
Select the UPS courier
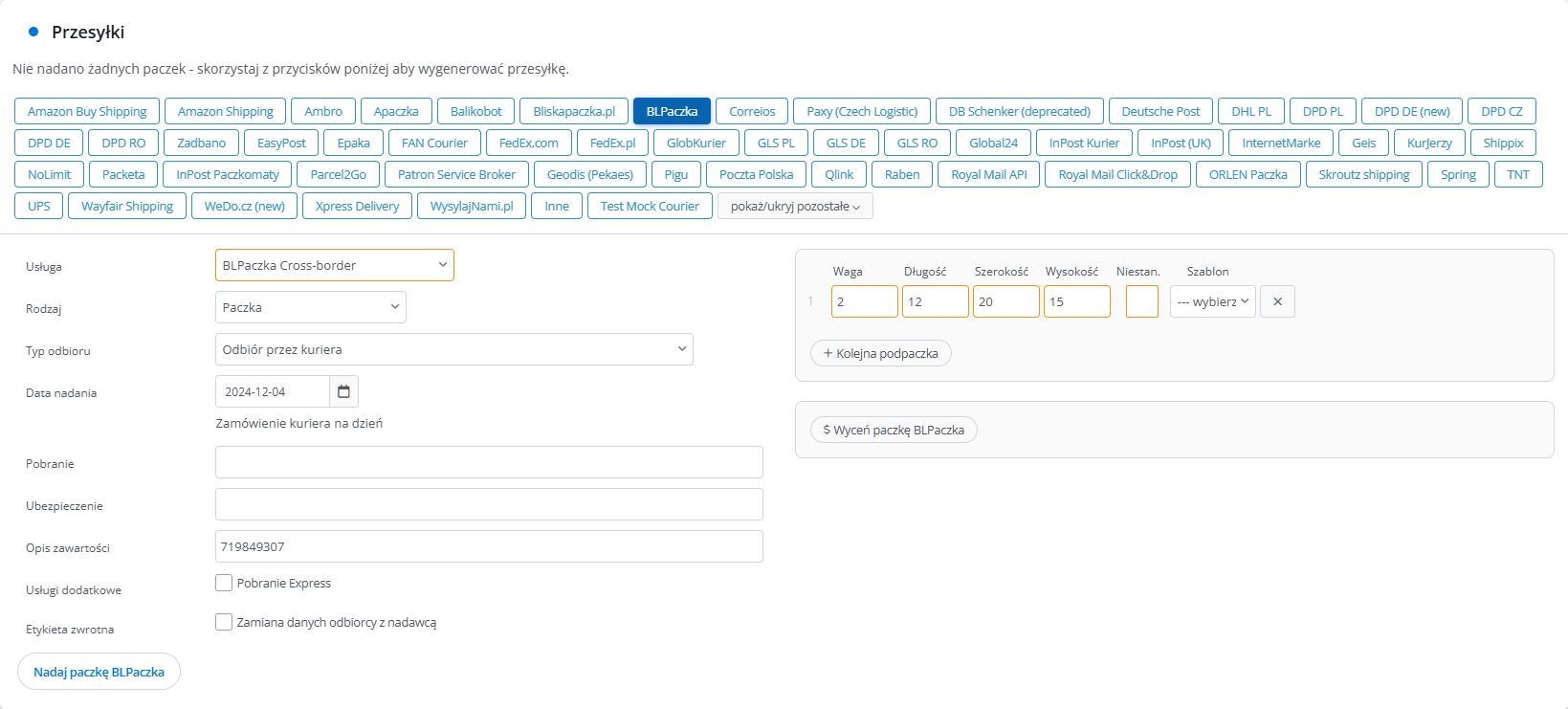(x=39, y=206)
